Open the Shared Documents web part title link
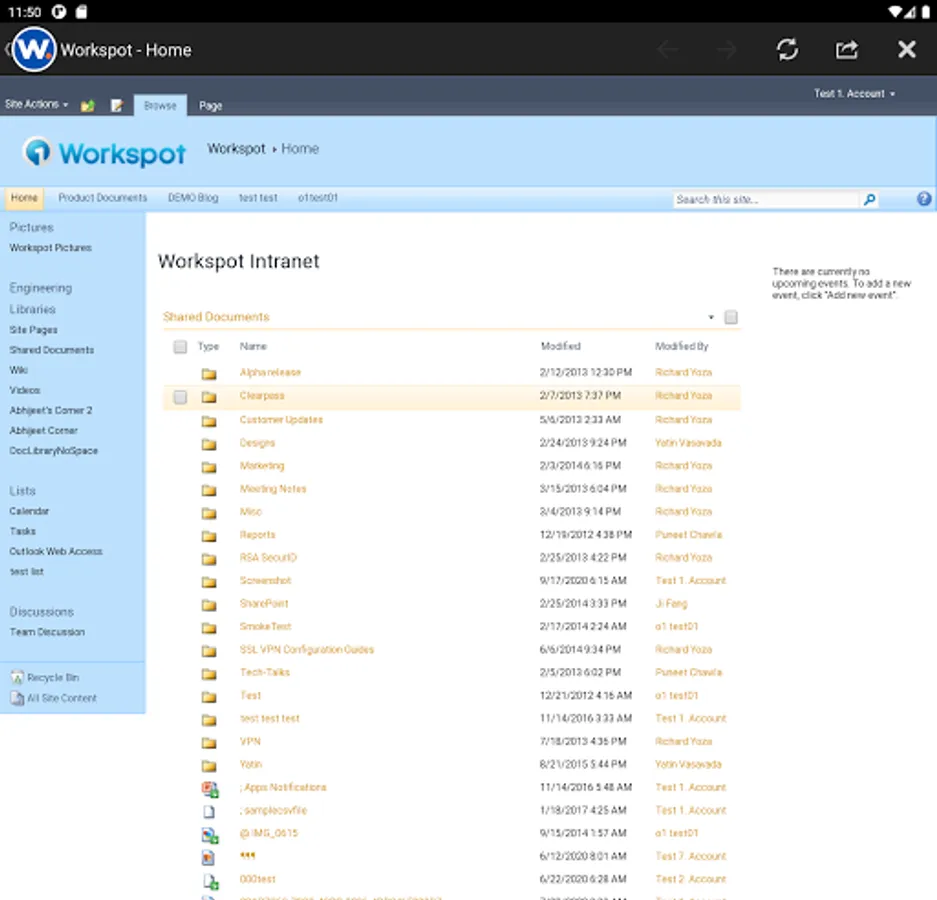937x900 pixels. pos(216,317)
